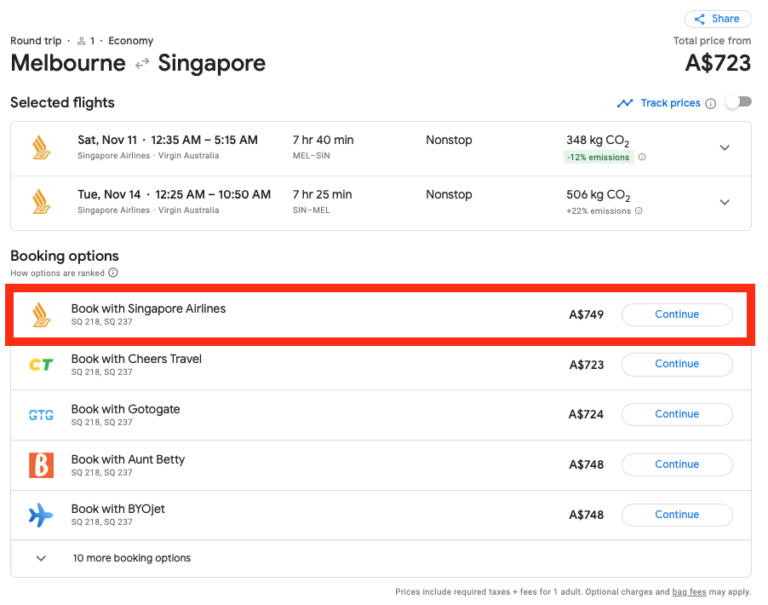The image size is (768, 605).
Task: Click Continue for BYOjet booking
Action: click(677, 515)
